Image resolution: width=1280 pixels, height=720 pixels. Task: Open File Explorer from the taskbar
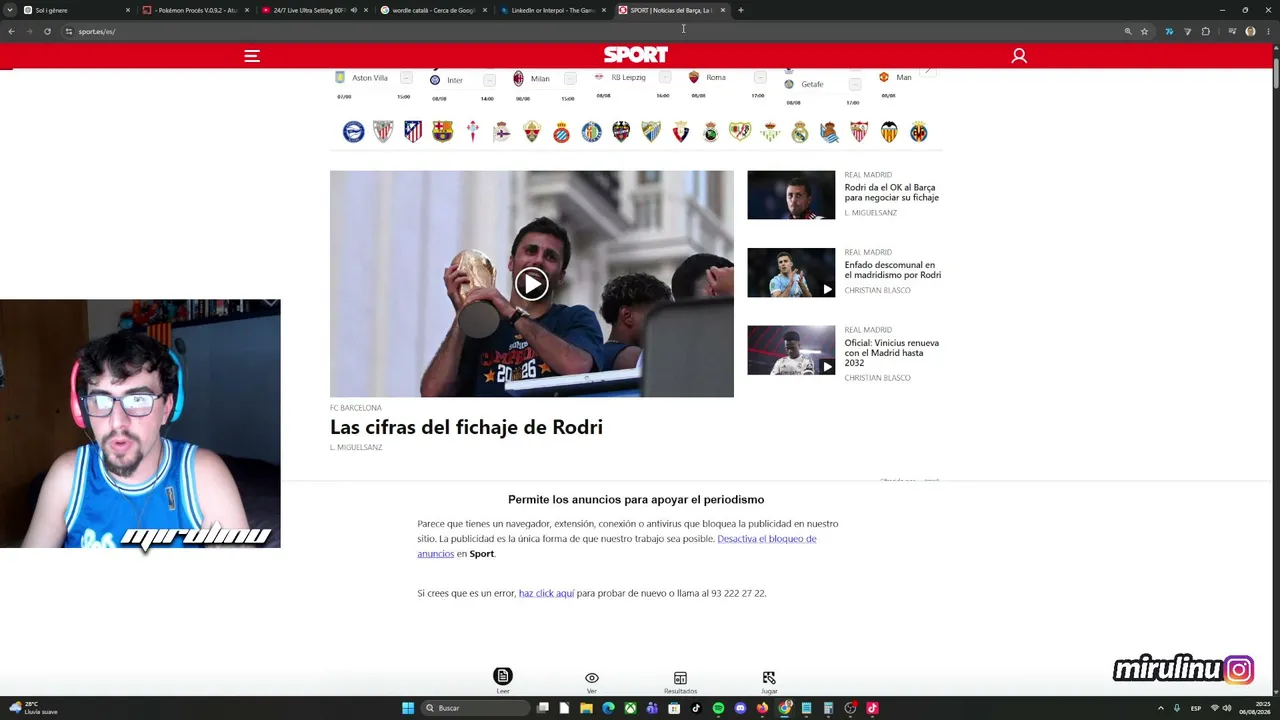[586, 708]
